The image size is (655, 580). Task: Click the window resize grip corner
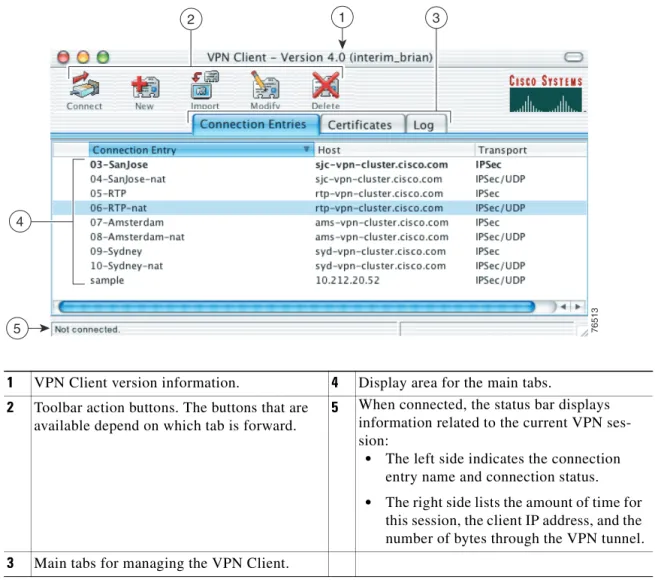click(x=584, y=332)
